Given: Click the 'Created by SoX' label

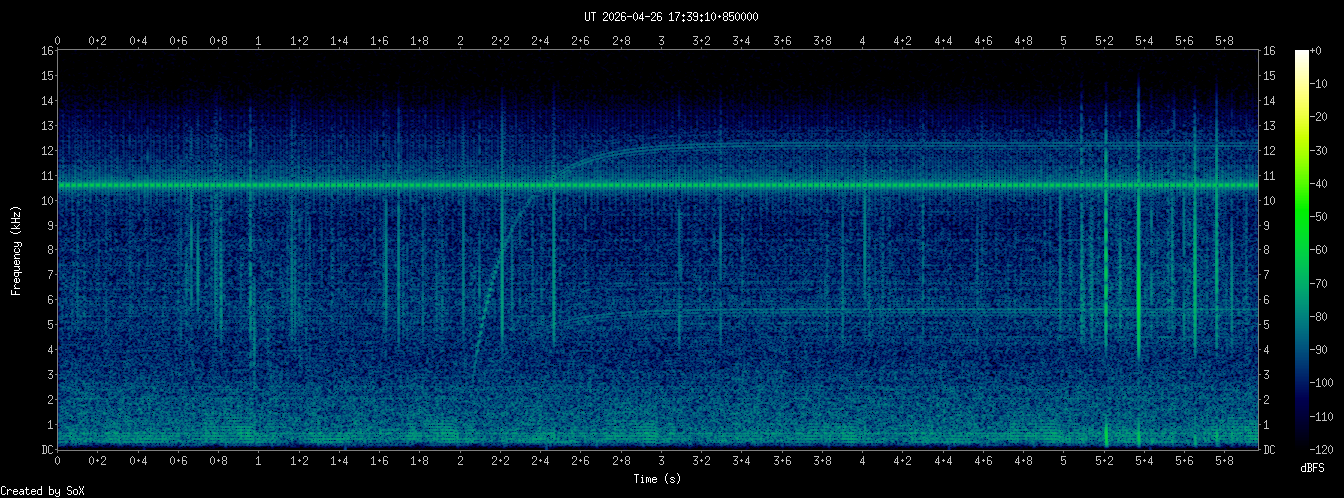Looking at the screenshot, I should click(x=42, y=490).
